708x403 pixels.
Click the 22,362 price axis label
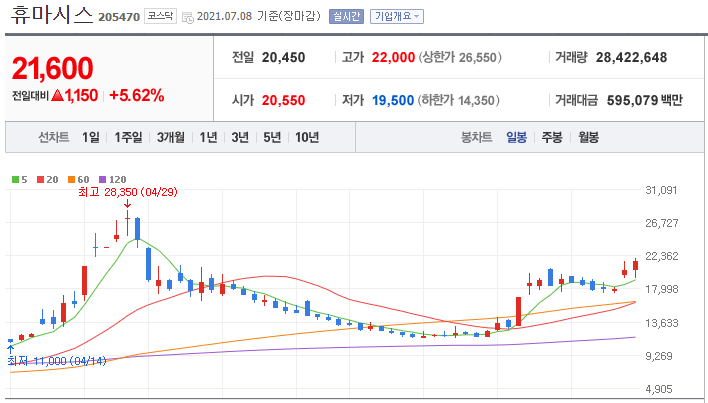[x=661, y=256]
